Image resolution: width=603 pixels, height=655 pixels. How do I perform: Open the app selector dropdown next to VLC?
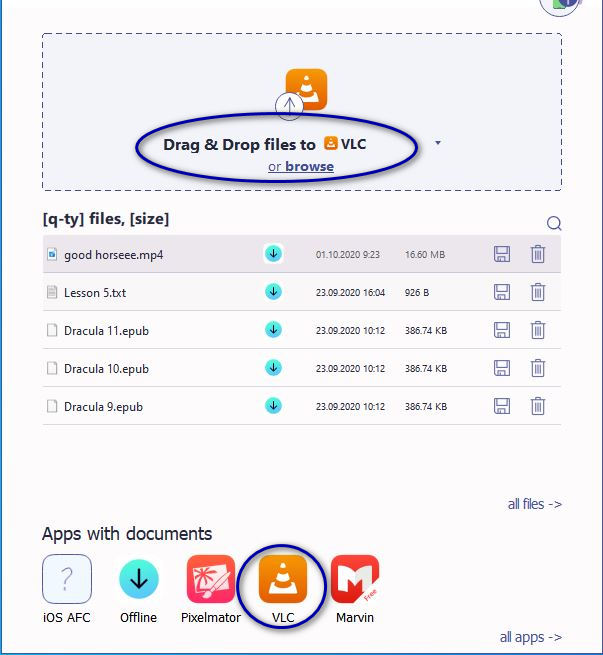tap(438, 143)
